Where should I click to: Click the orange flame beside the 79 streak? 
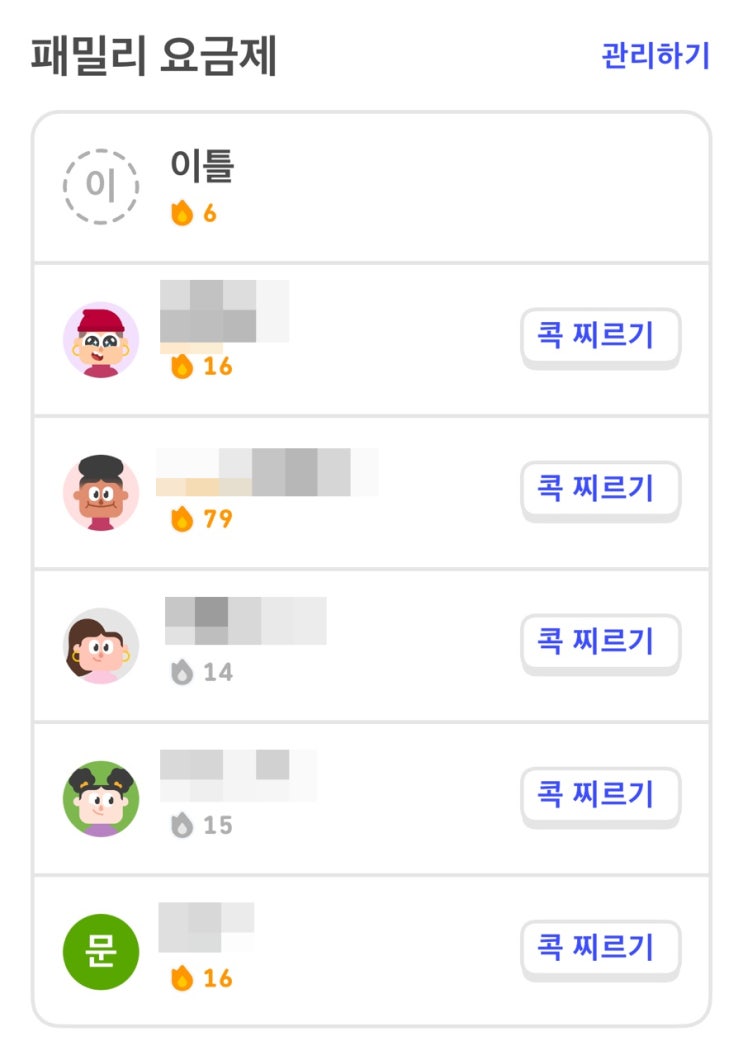click(x=181, y=519)
